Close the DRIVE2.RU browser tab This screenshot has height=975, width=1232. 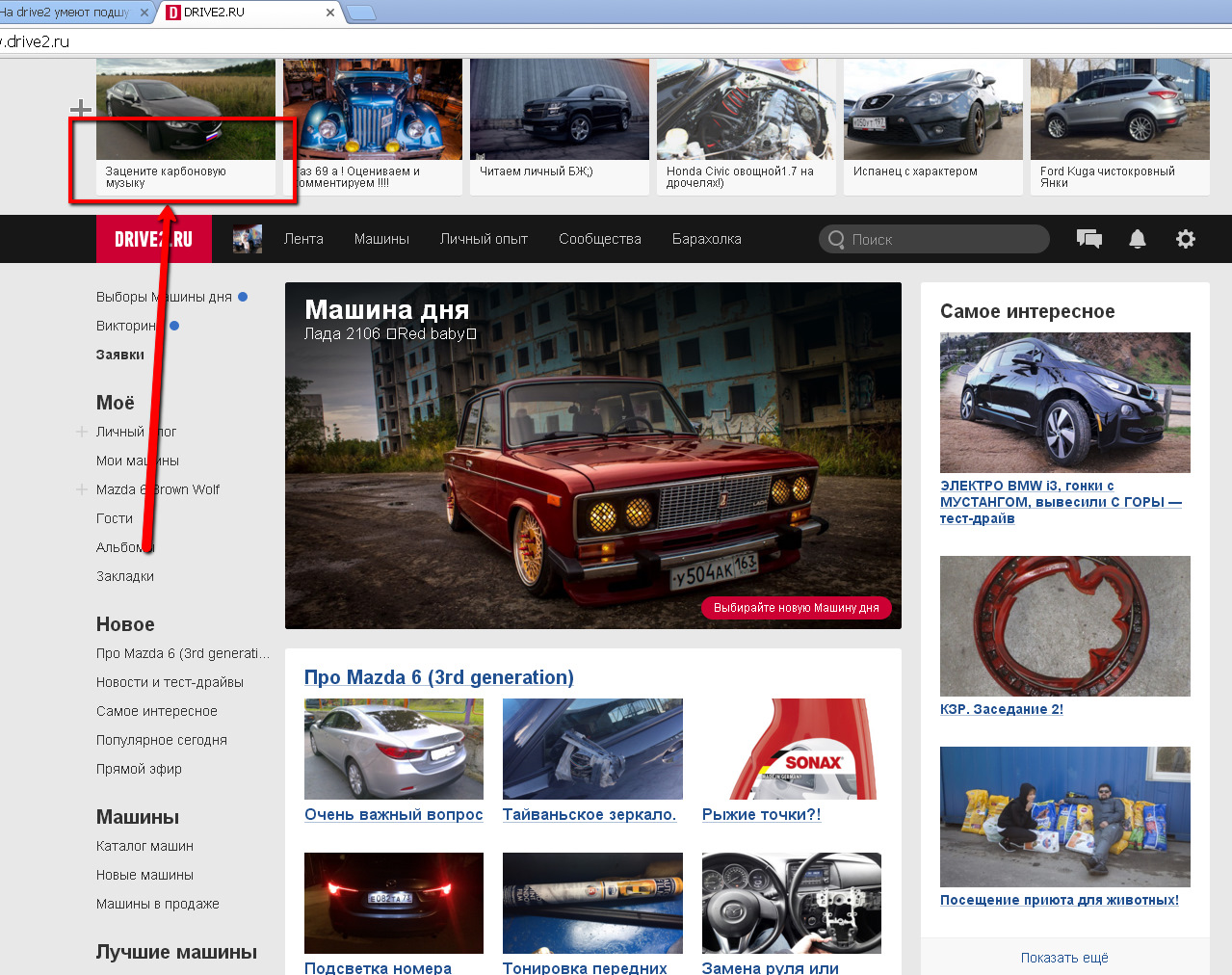(x=330, y=13)
